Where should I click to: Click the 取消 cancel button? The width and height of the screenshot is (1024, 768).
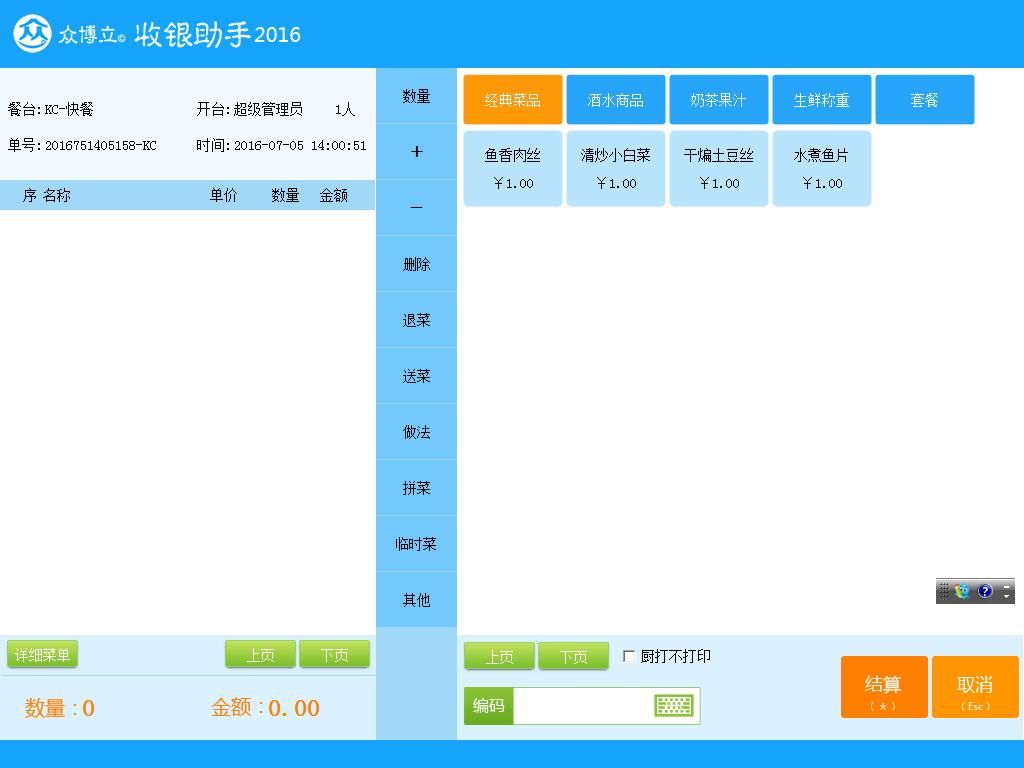click(x=975, y=687)
